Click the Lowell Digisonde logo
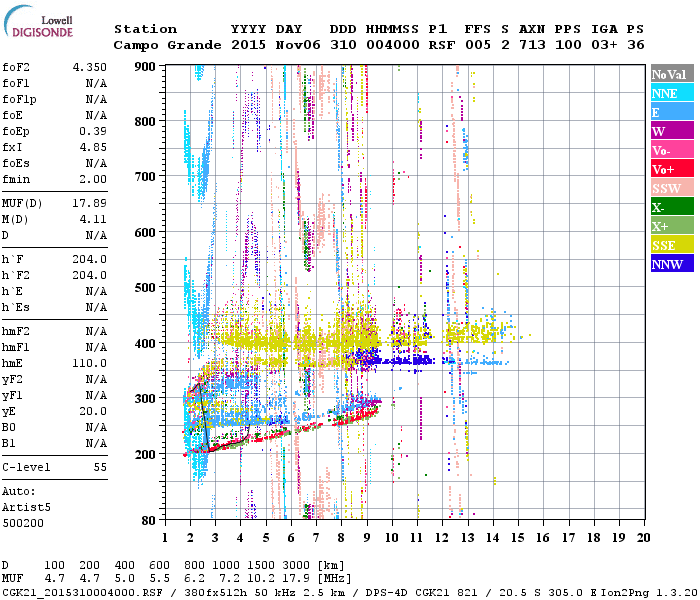The width and height of the screenshot is (700, 600). coord(39,22)
